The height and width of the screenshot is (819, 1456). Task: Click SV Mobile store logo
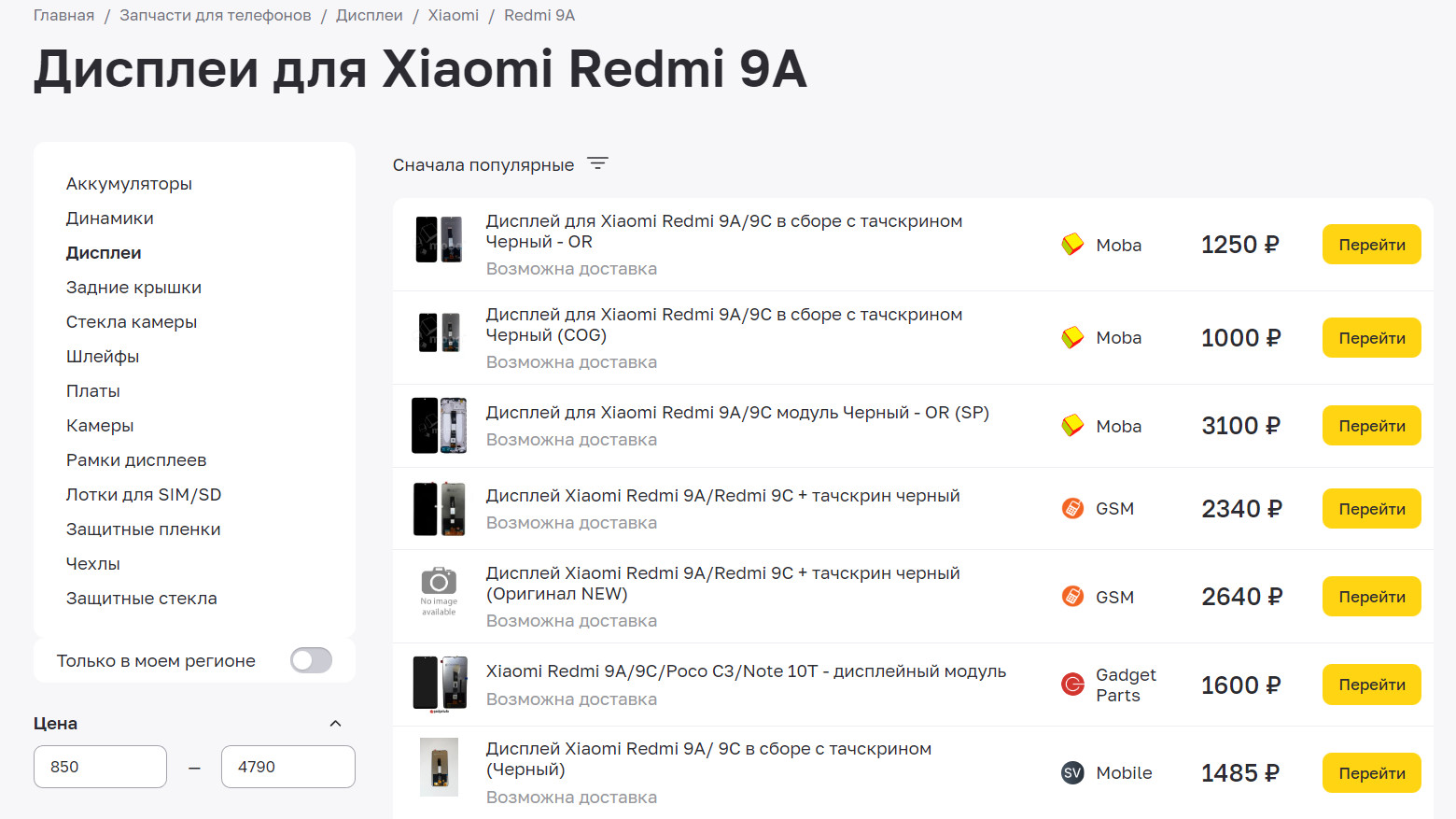(1072, 772)
